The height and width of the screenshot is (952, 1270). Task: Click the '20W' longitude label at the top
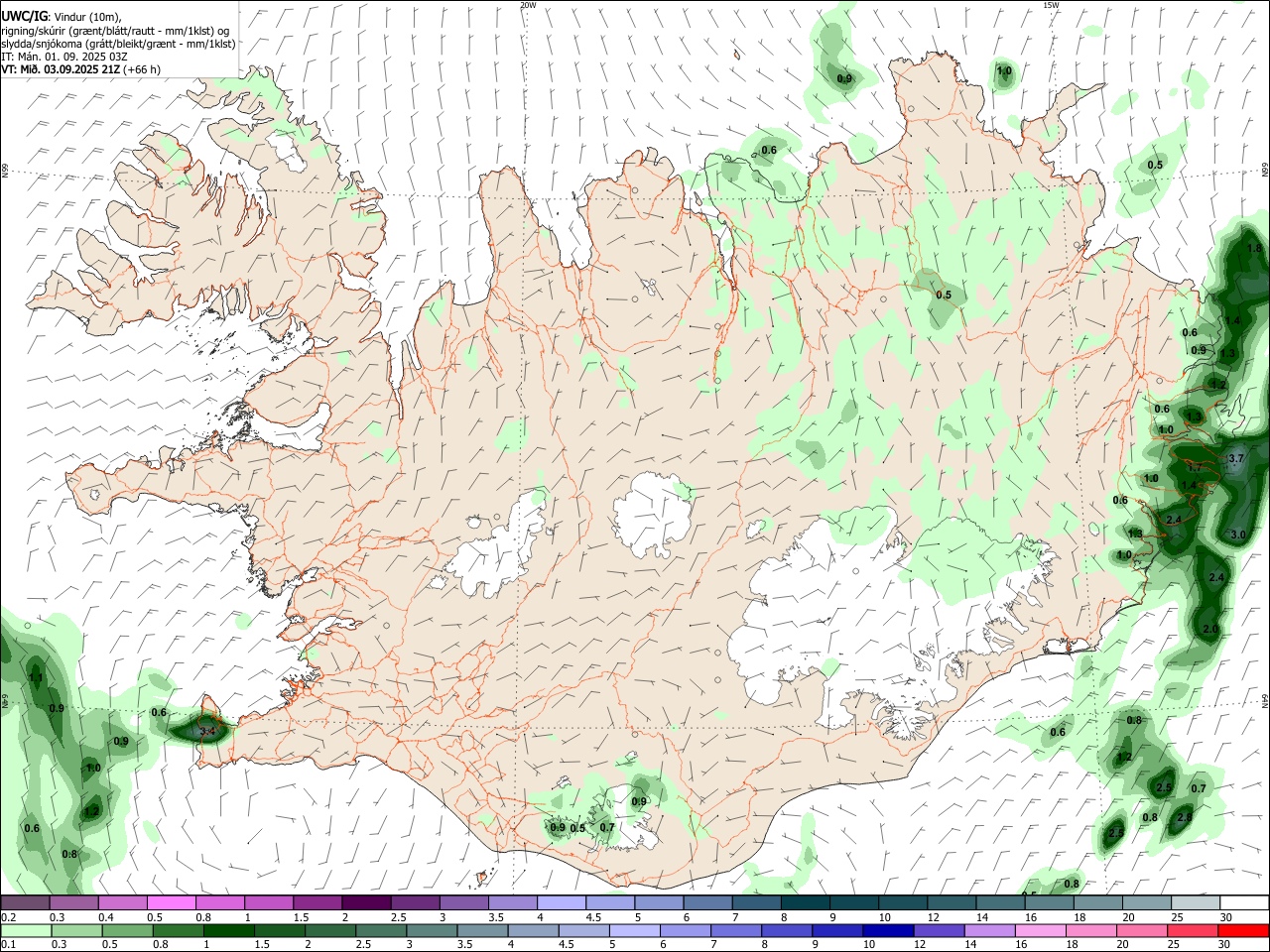point(528,5)
